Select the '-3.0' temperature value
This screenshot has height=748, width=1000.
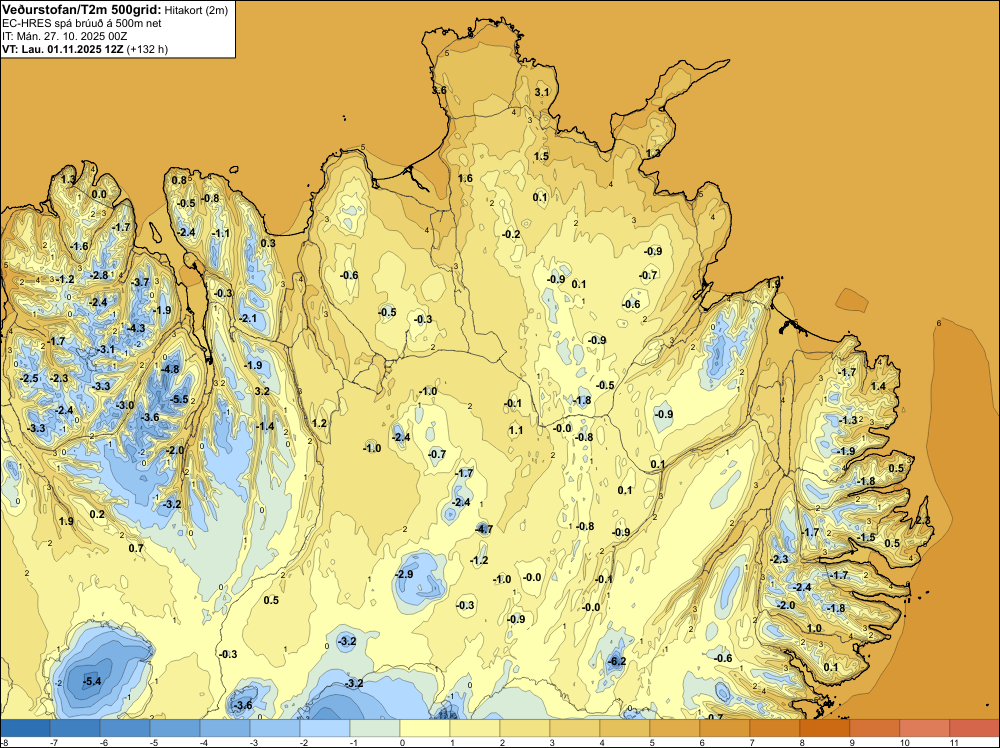coord(125,405)
